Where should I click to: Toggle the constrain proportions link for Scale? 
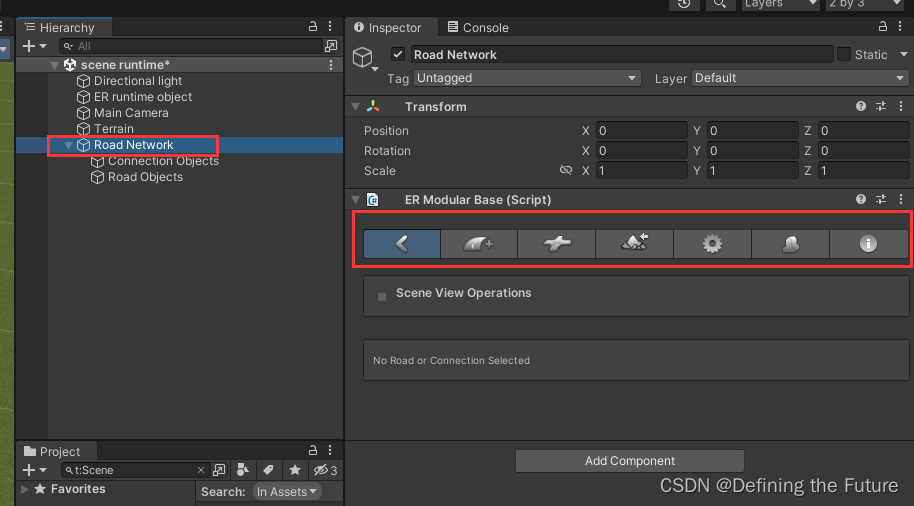(x=565, y=170)
